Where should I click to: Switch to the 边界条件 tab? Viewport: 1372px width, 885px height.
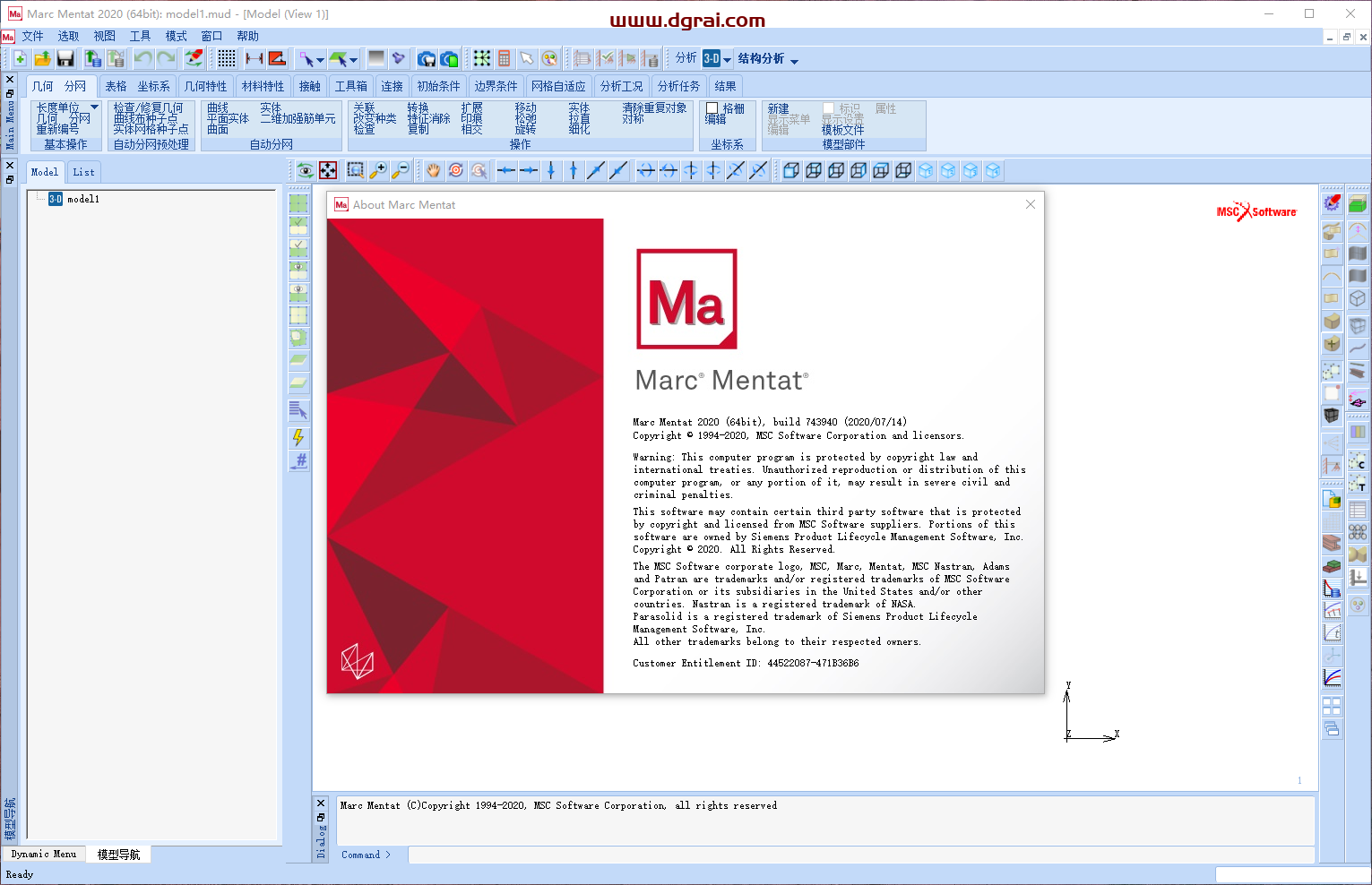point(496,86)
